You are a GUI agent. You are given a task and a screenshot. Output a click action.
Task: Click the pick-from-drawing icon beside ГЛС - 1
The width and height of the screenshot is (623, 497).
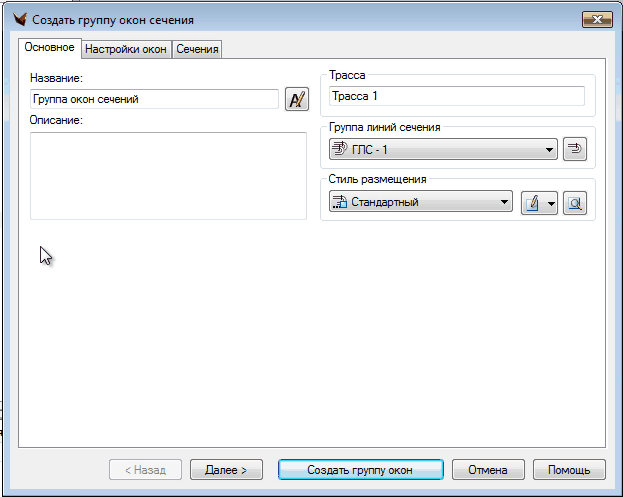click(575, 150)
